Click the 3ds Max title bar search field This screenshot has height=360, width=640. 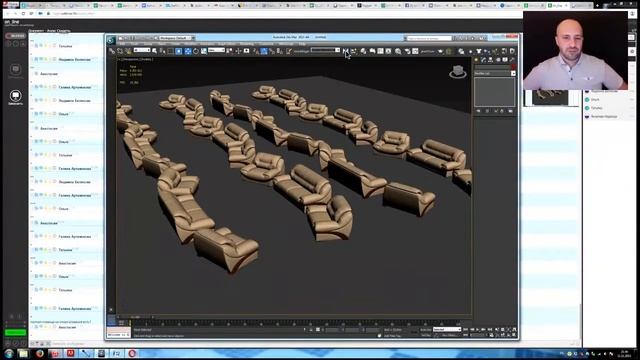pyautogui.click(x=429, y=38)
